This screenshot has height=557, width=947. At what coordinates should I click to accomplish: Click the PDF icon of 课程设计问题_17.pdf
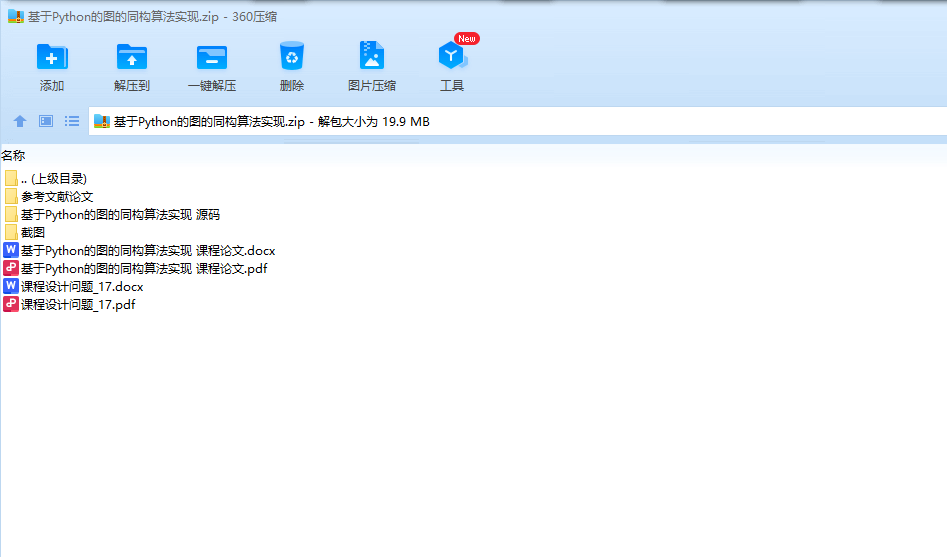11,304
